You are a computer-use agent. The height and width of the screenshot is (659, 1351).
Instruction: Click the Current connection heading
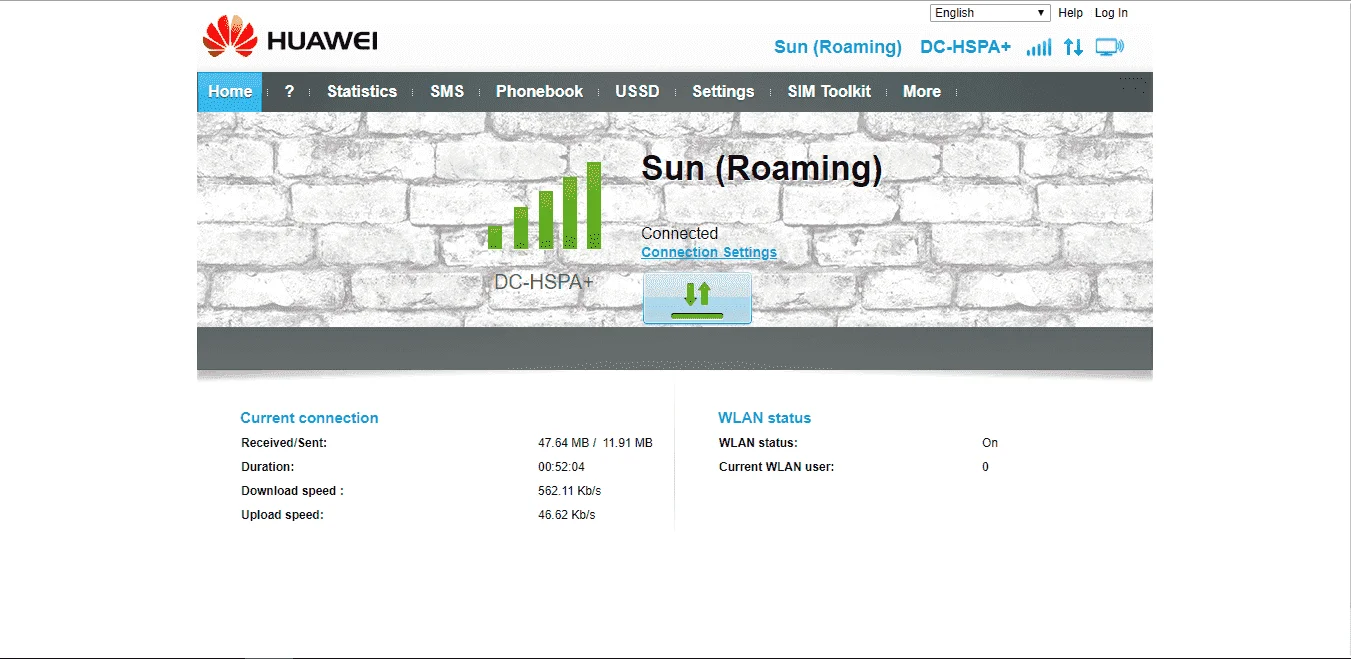click(x=309, y=418)
